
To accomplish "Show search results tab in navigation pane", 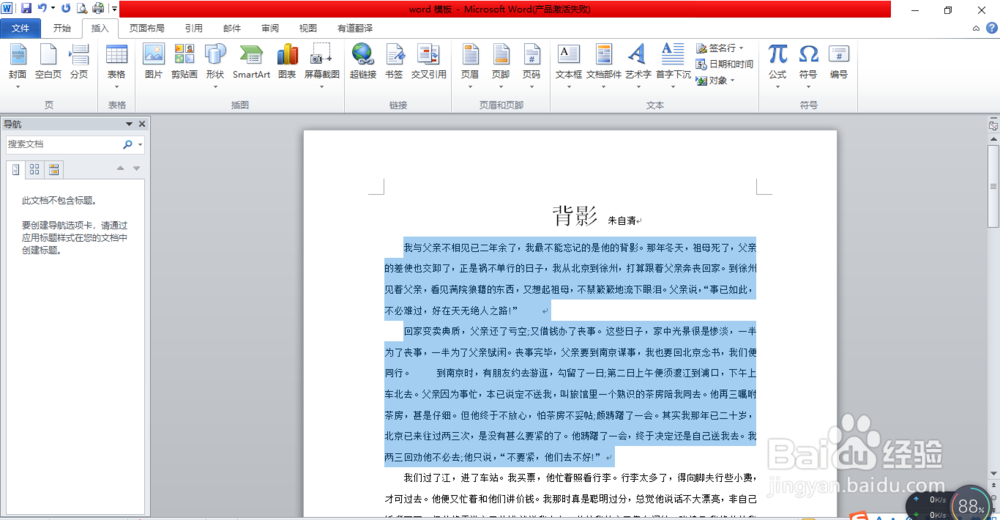I will pos(54,169).
